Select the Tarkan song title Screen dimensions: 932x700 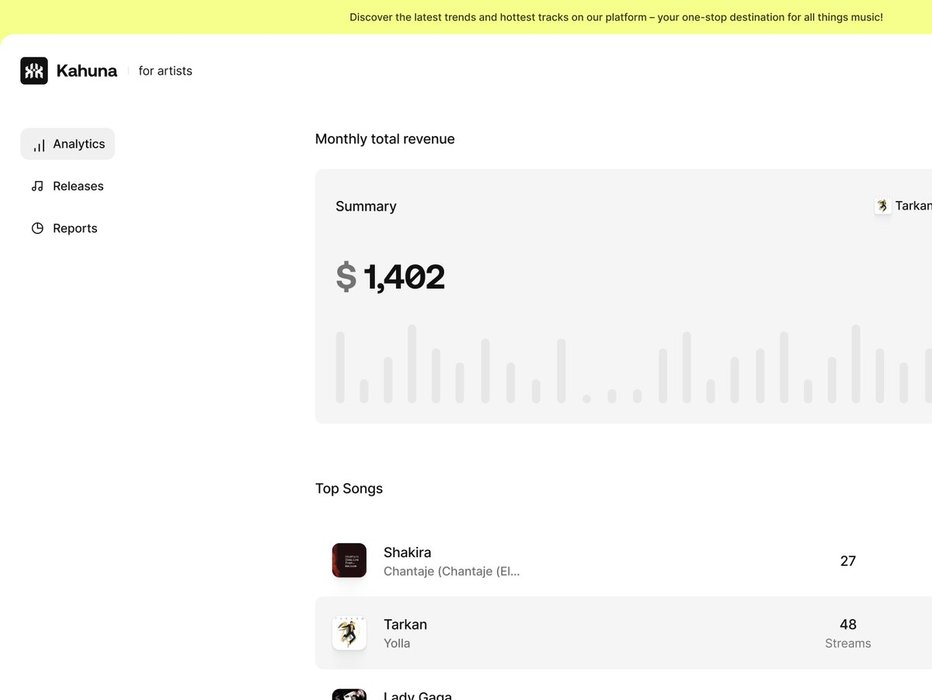coord(405,625)
